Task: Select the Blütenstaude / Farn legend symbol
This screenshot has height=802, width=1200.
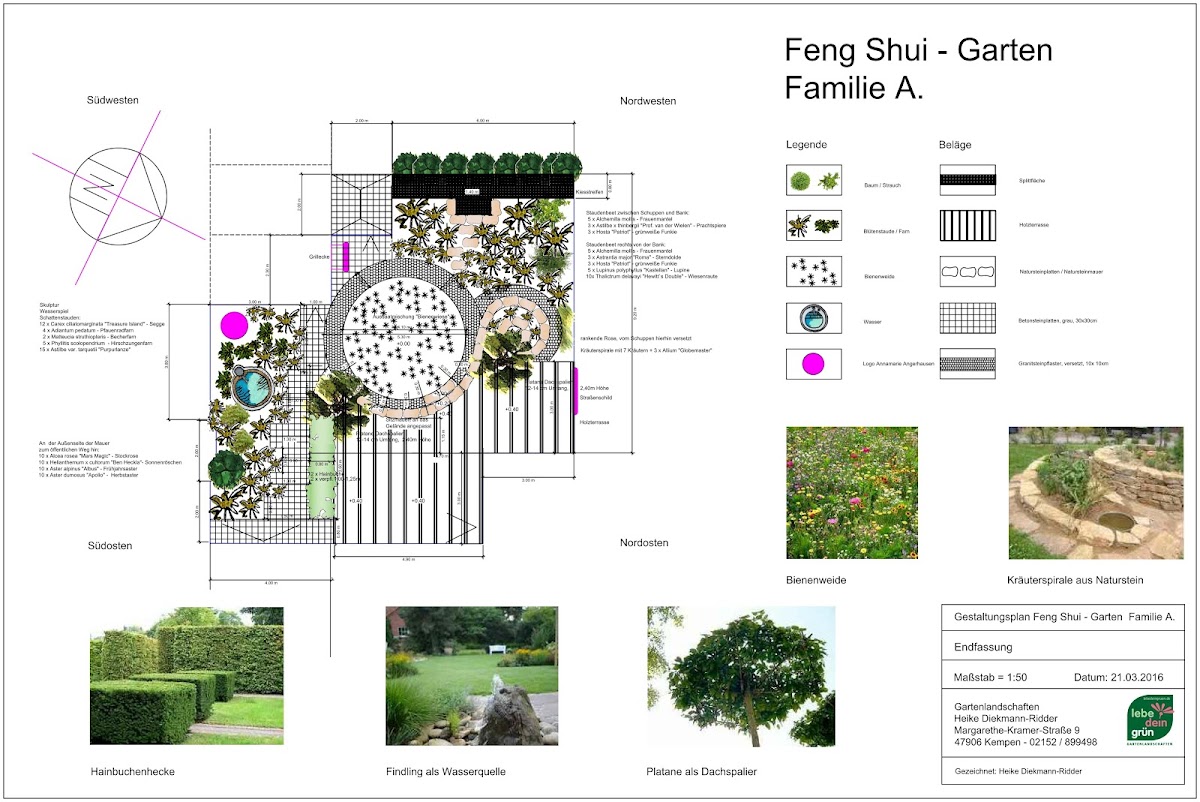Action: 813,225
